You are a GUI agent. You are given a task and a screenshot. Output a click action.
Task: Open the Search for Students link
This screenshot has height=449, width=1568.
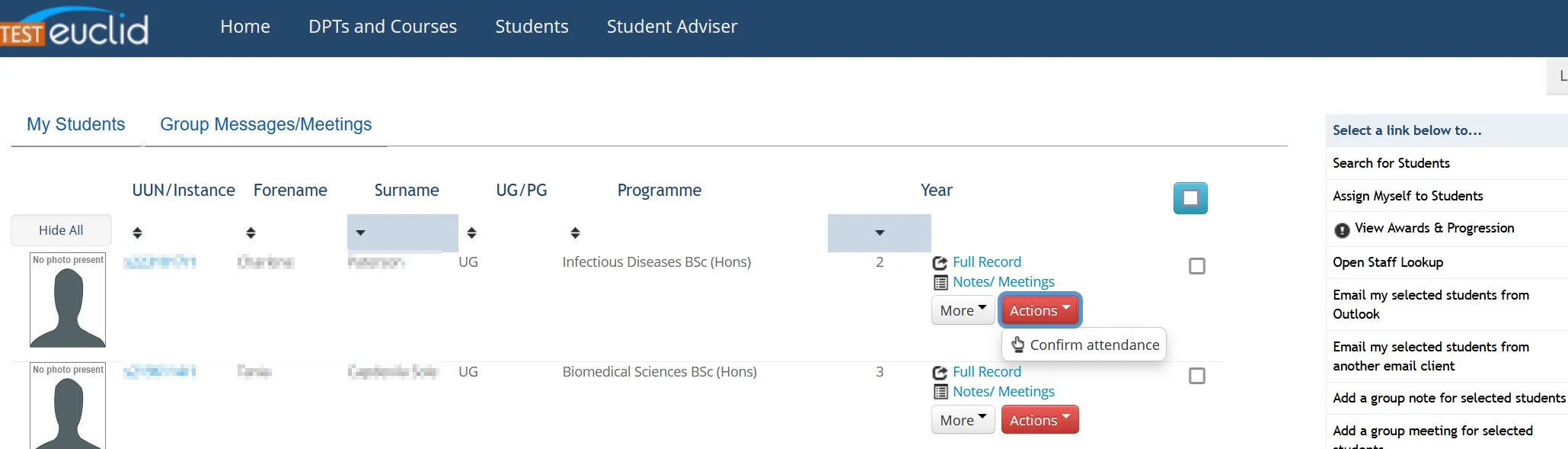tap(1391, 163)
